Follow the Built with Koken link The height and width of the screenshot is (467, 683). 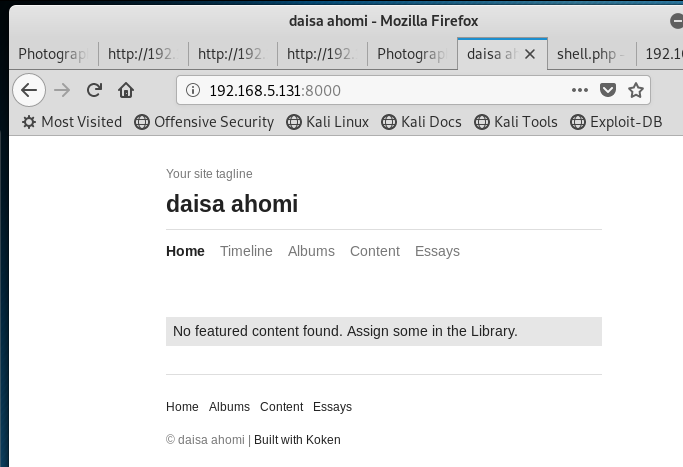click(297, 440)
